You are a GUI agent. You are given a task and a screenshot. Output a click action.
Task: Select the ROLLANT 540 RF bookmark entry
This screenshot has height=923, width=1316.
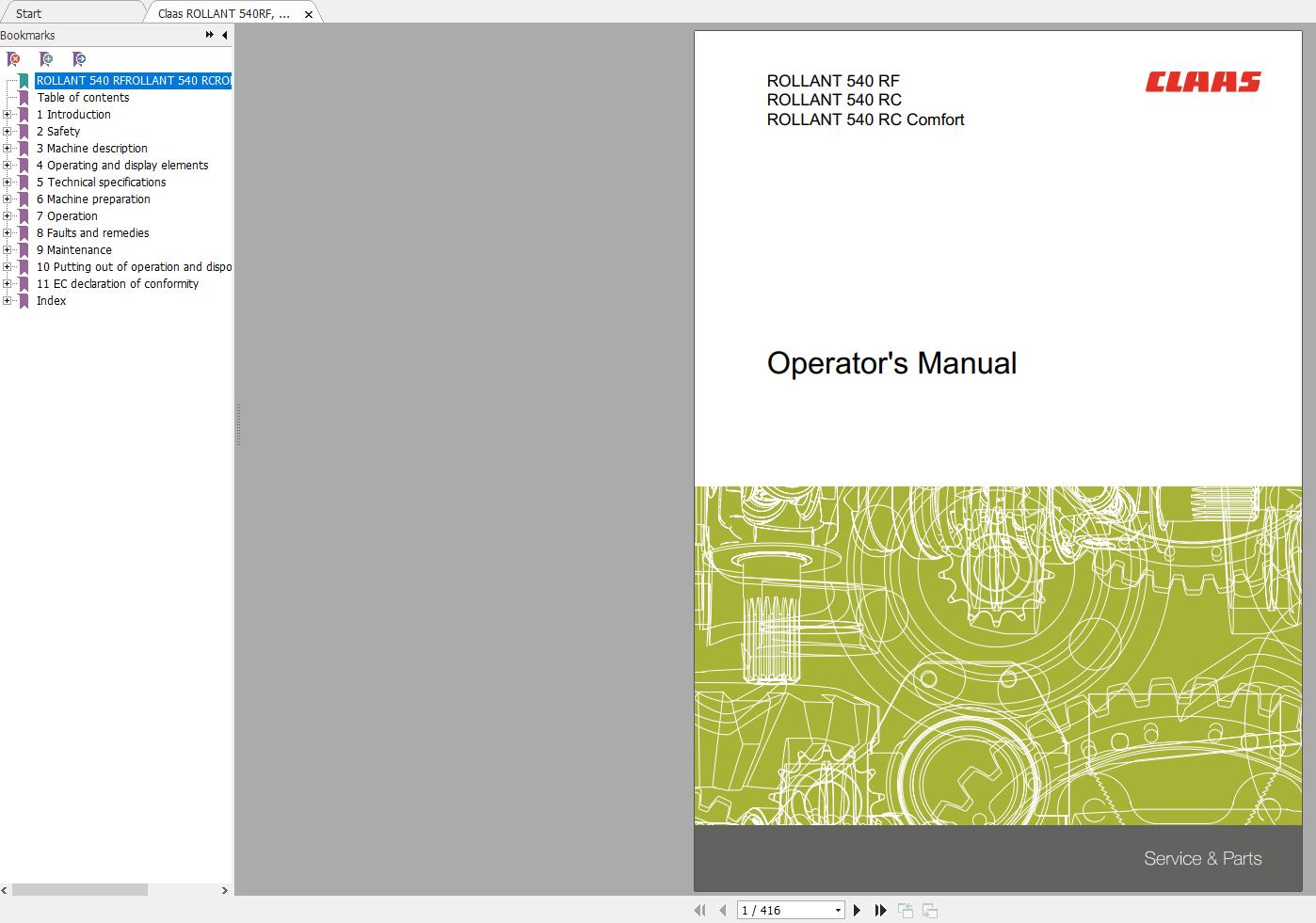[x=132, y=80]
